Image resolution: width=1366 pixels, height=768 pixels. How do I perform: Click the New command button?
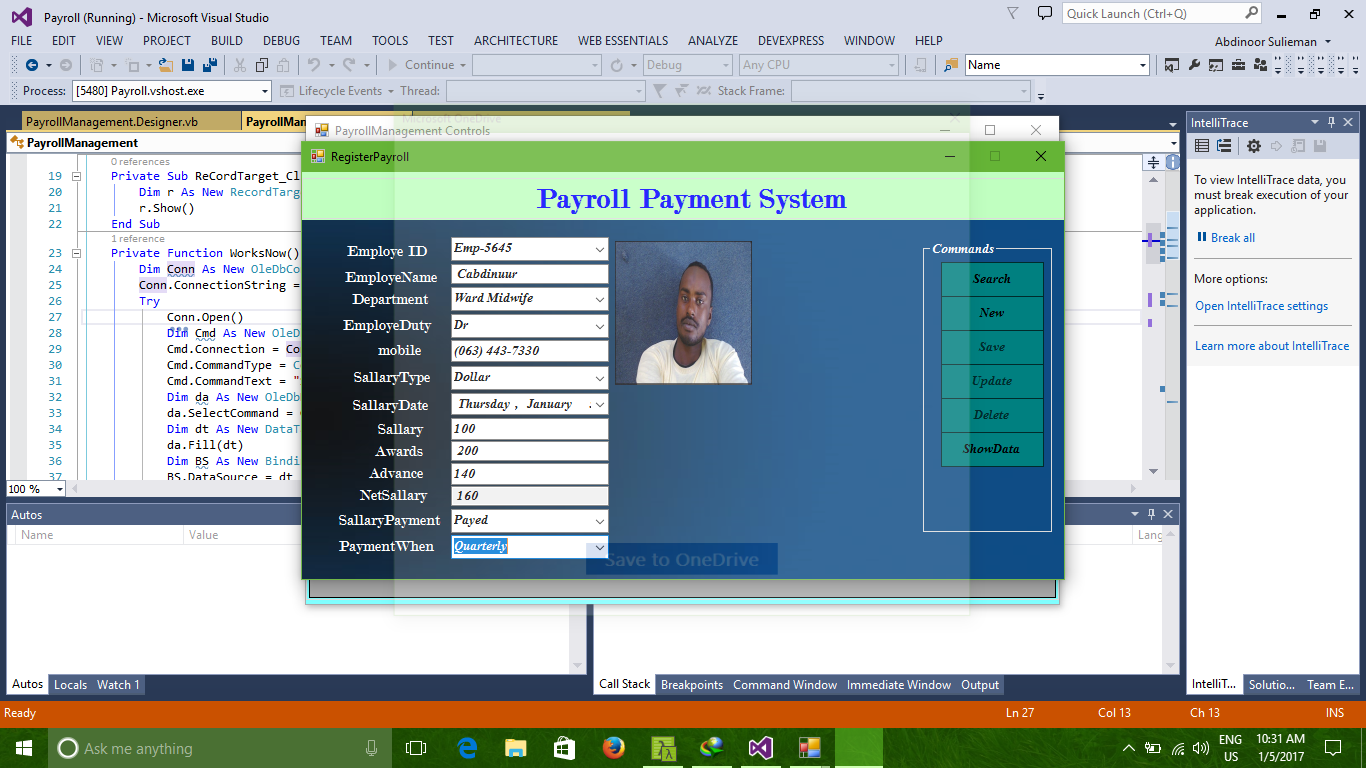tap(992, 313)
